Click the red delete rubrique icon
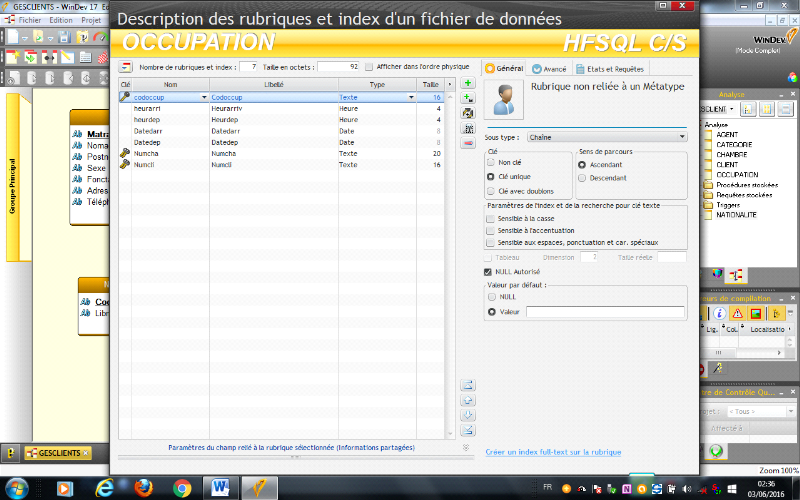 (x=468, y=143)
